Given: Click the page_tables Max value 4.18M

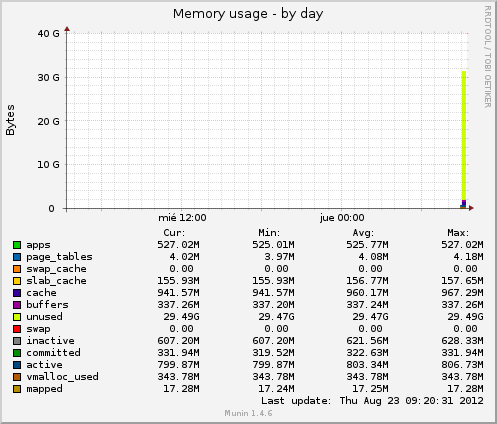Looking at the screenshot, I should pos(468,257).
